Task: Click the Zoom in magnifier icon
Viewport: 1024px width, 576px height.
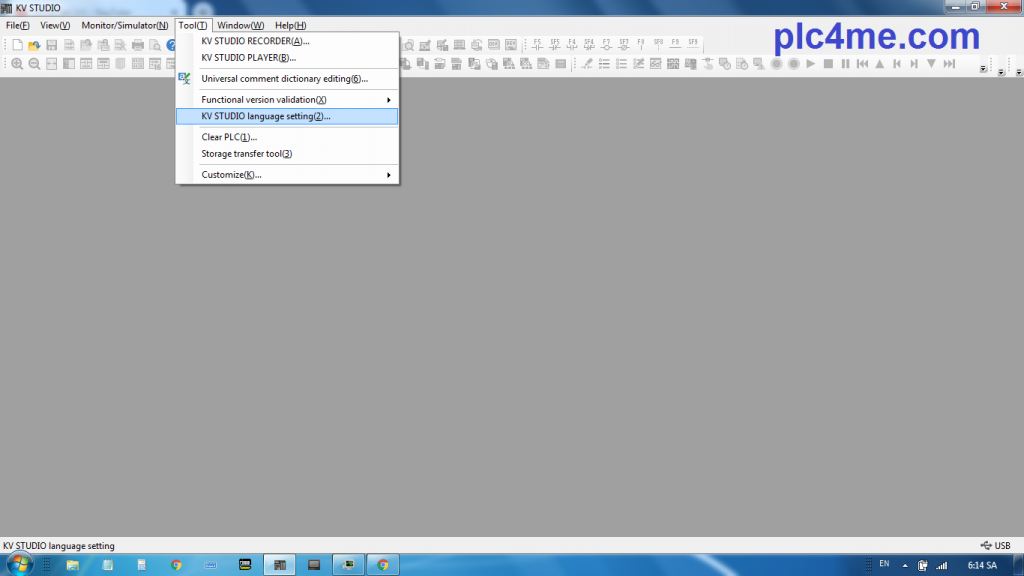Action: pyautogui.click(x=17, y=64)
